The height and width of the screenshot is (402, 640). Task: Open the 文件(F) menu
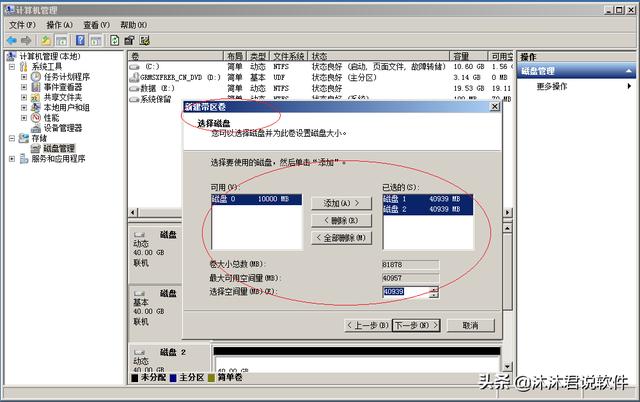coord(22,25)
